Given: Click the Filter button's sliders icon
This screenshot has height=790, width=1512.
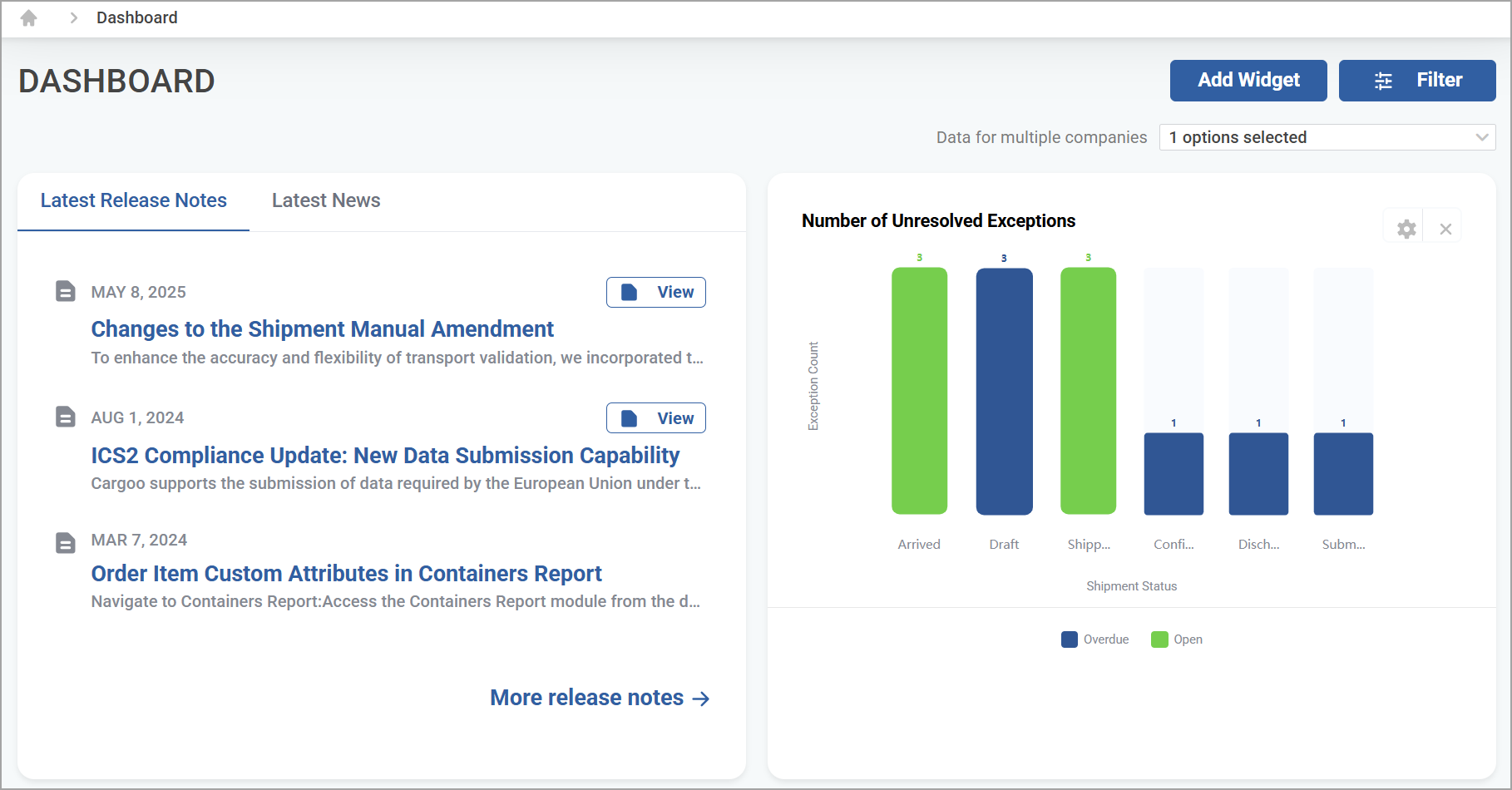Looking at the screenshot, I should pyautogui.click(x=1383, y=81).
